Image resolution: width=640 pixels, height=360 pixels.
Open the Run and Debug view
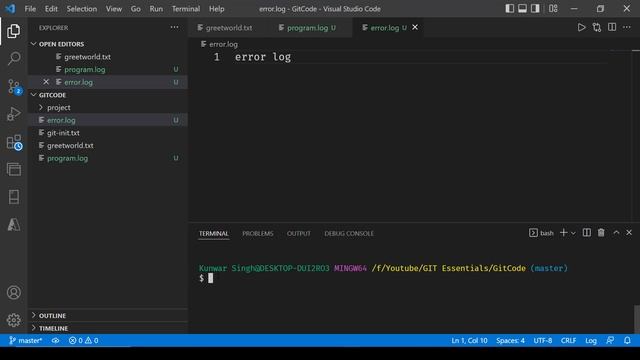(x=13, y=114)
